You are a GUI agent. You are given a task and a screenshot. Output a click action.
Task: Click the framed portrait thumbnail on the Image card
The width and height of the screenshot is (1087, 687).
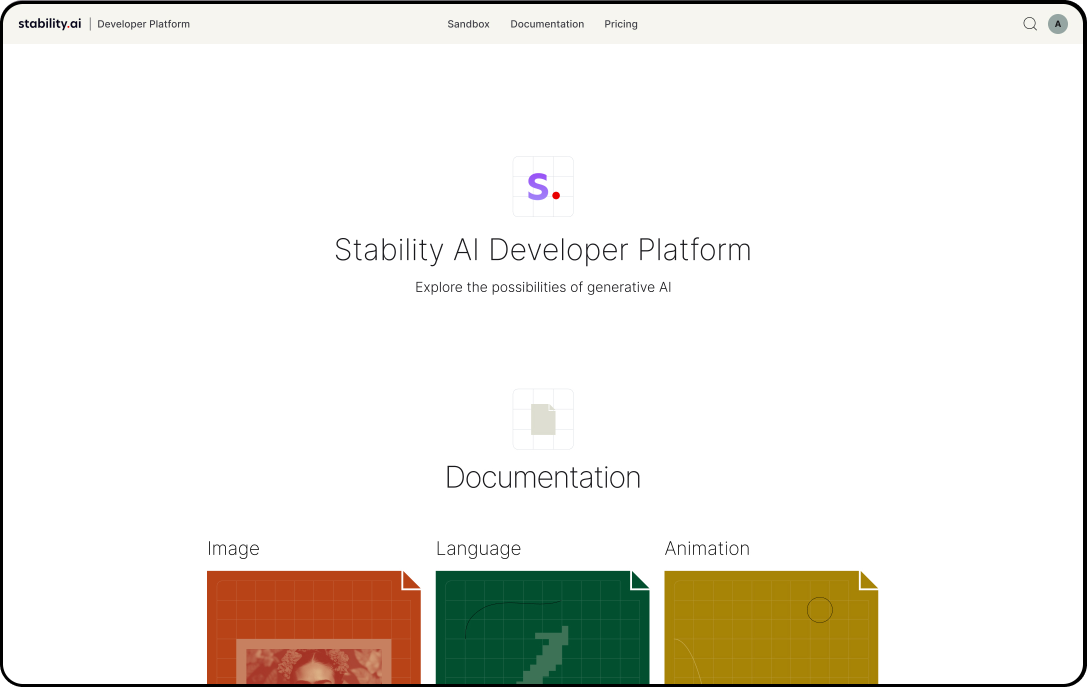(313, 665)
